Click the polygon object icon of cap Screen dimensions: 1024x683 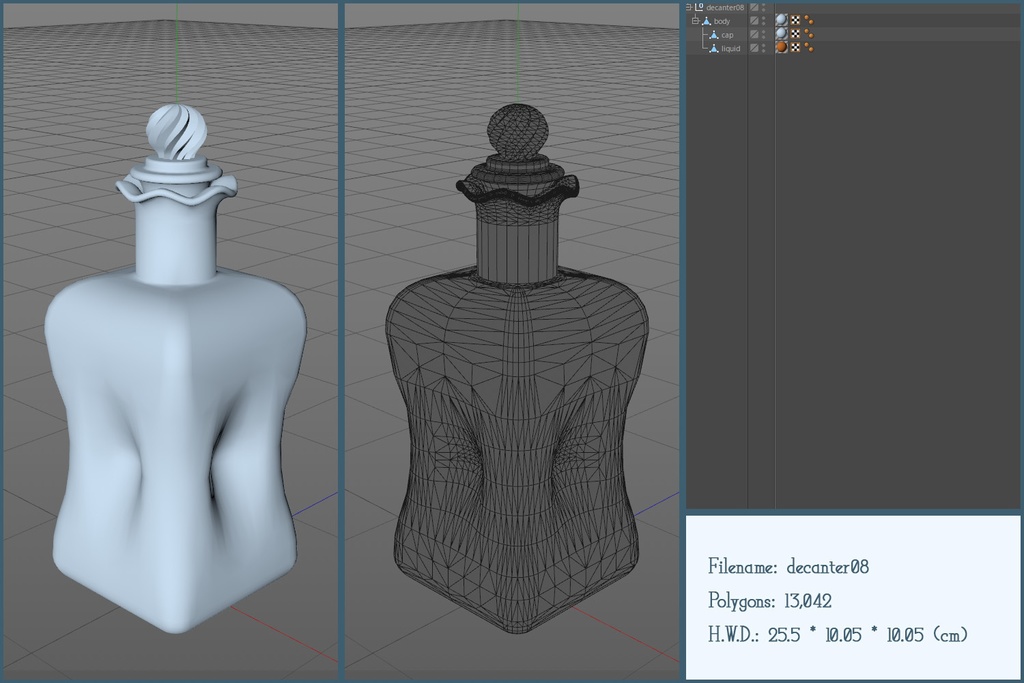714,35
